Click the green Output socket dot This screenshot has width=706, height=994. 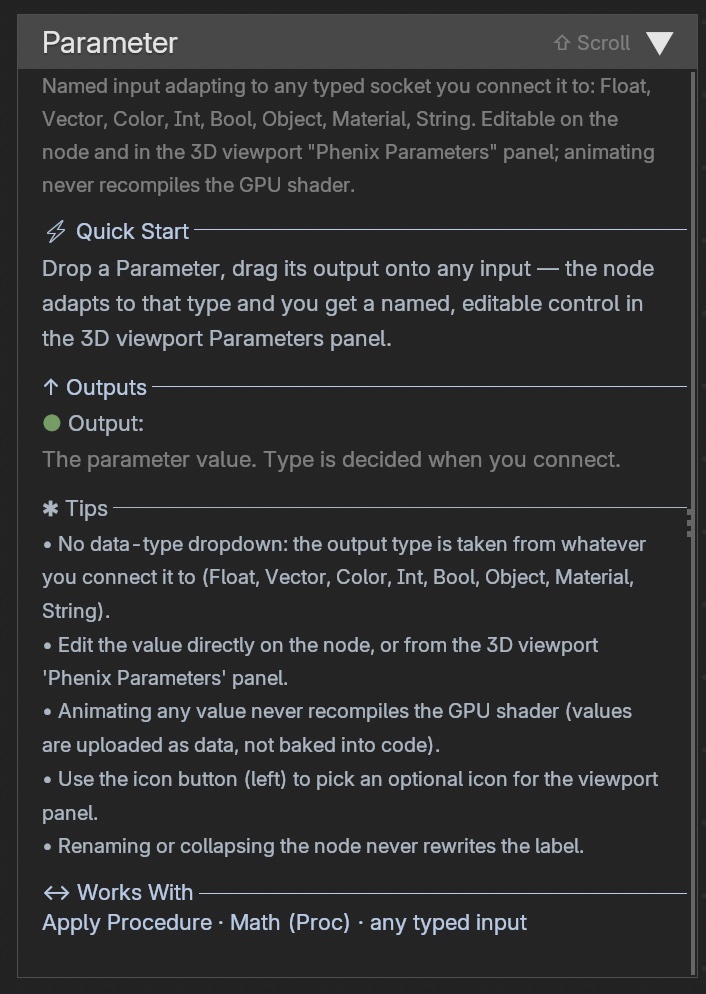click(x=52, y=423)
